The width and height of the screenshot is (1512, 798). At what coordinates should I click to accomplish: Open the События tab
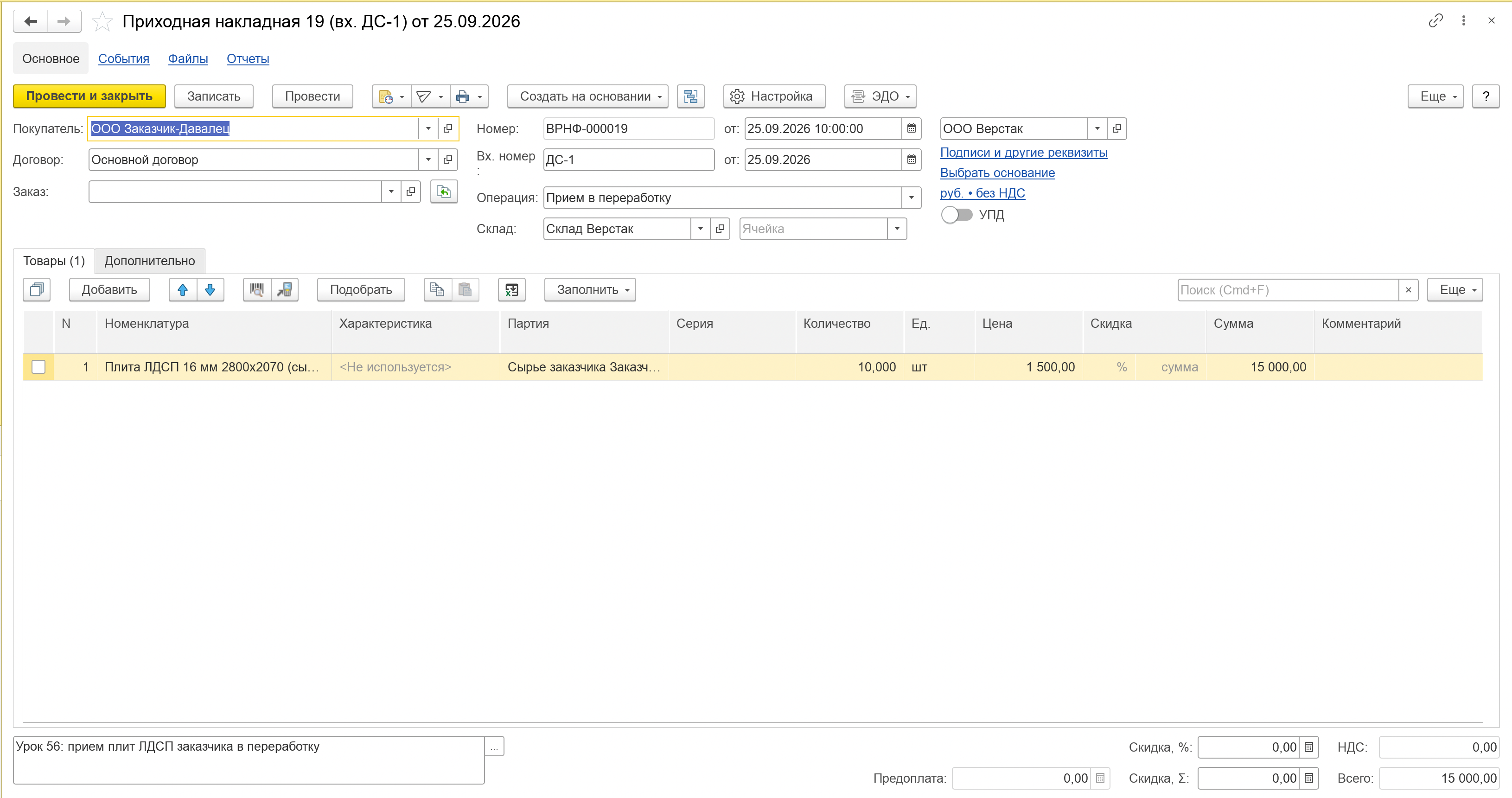[x=124, y=59]
